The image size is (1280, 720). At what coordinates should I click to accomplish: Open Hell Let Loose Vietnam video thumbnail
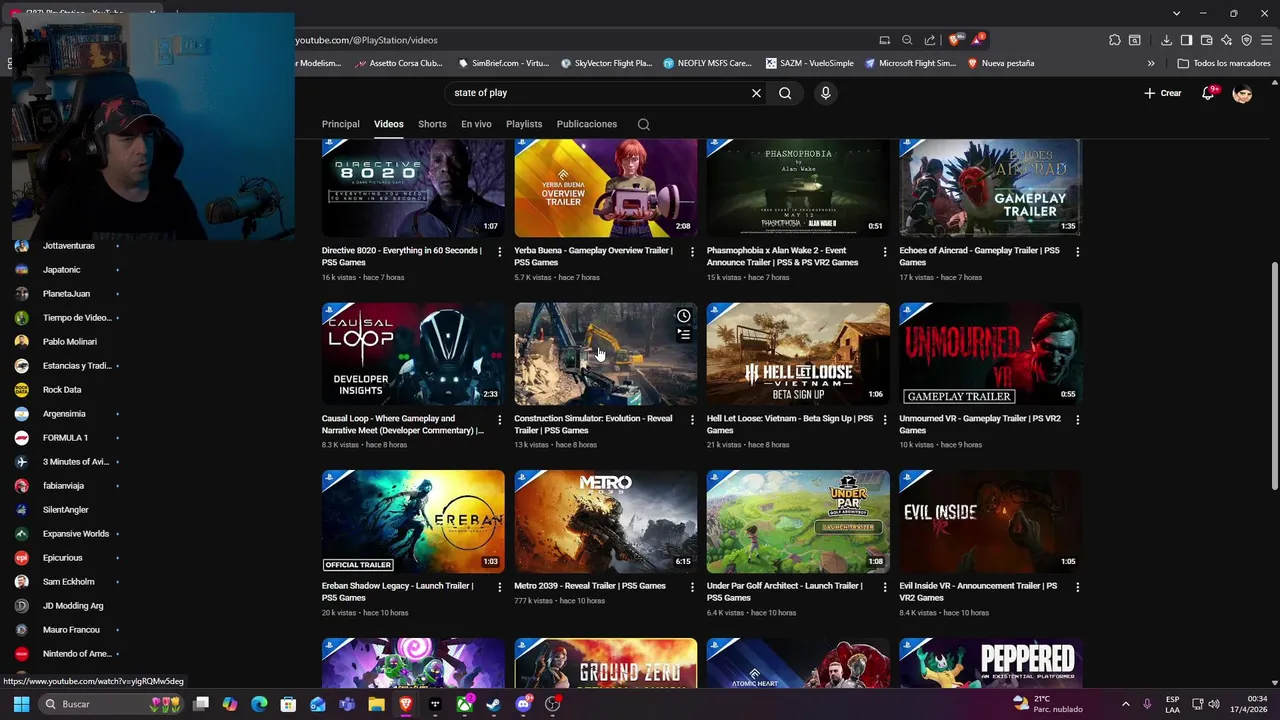pos(798,354)
